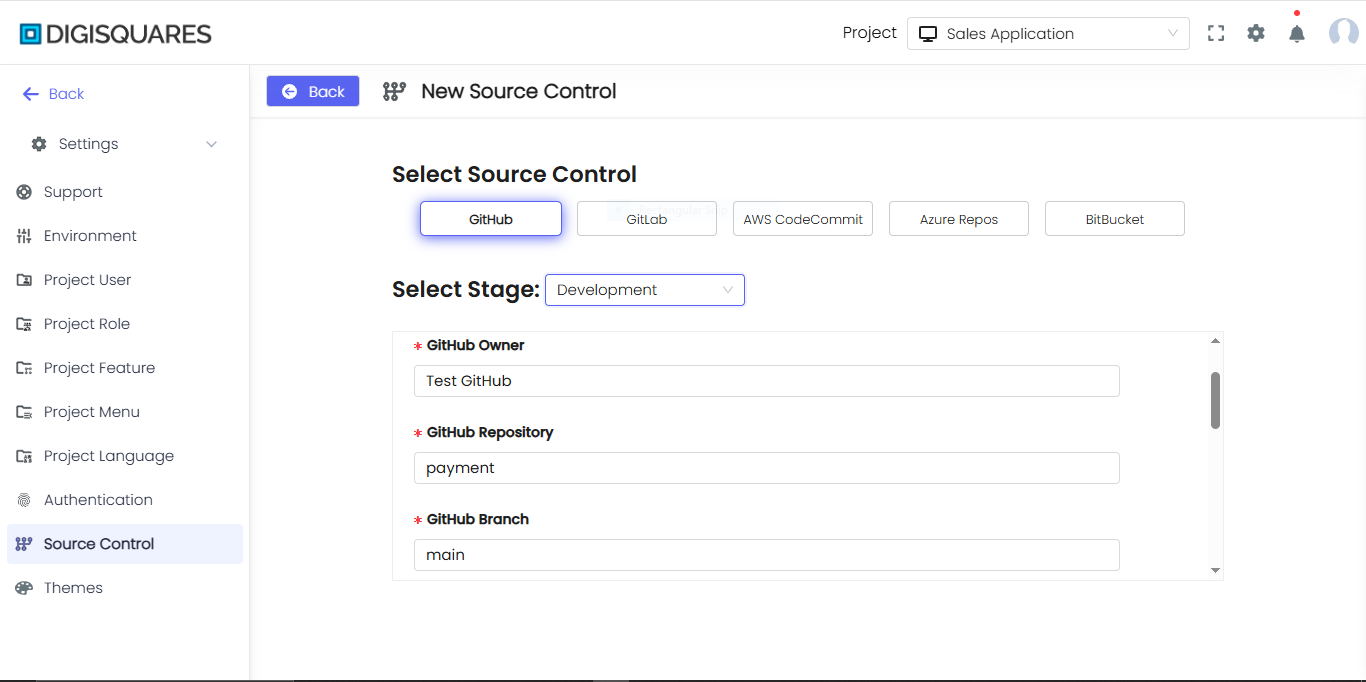This screenshot has height=682, width=1366.
Task: Click the form scrollbar thumb
Action: 1215,400
